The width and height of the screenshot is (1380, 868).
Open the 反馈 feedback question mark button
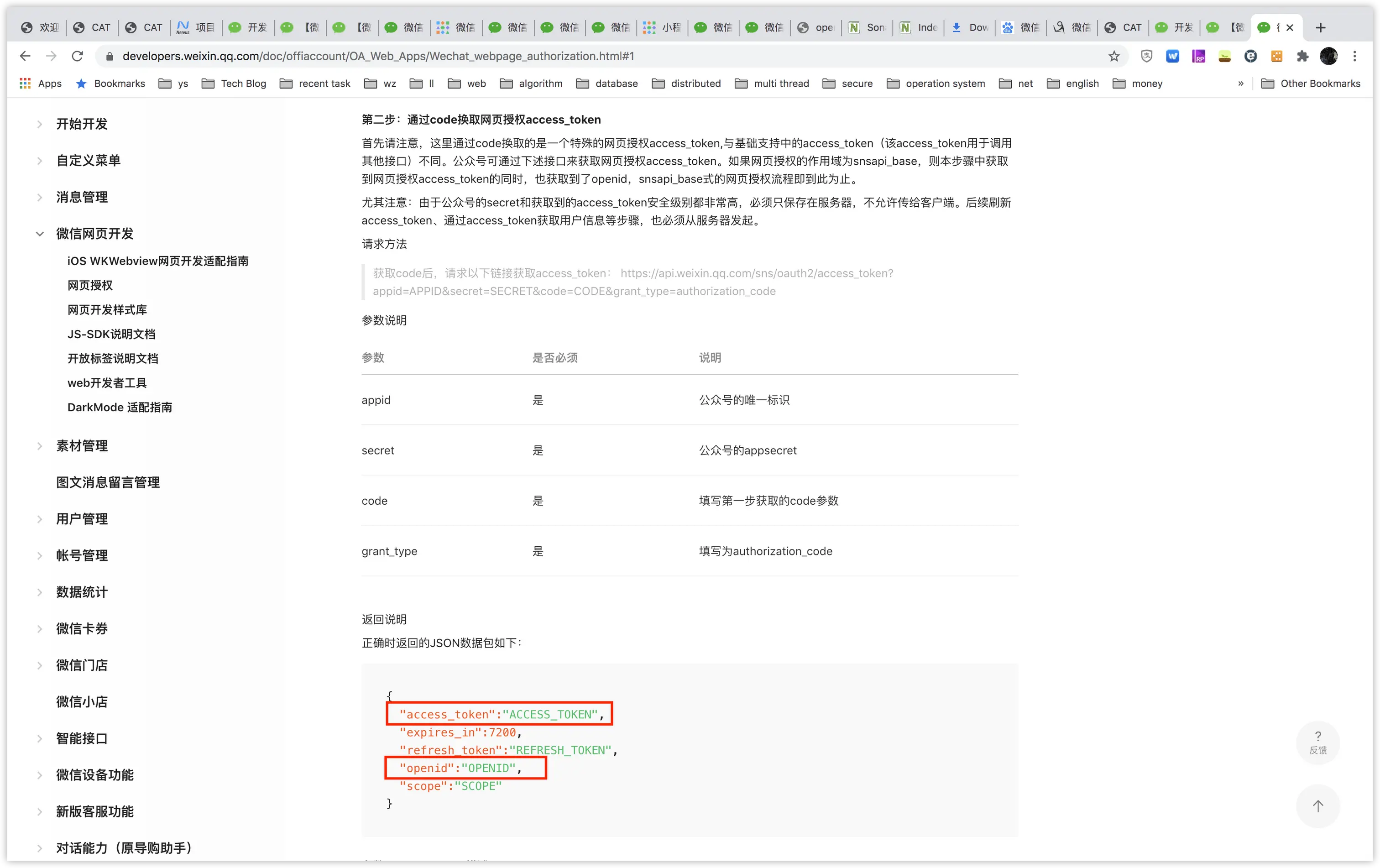(1317, 742)
